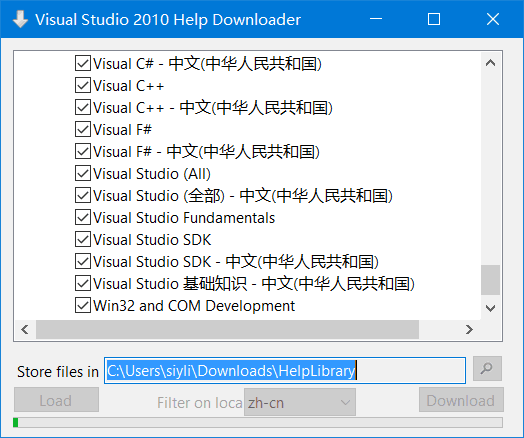Uncheck Win32 and COM Development checkbox
The height and width of the screenshot is (438, 524).
point(83,305)
